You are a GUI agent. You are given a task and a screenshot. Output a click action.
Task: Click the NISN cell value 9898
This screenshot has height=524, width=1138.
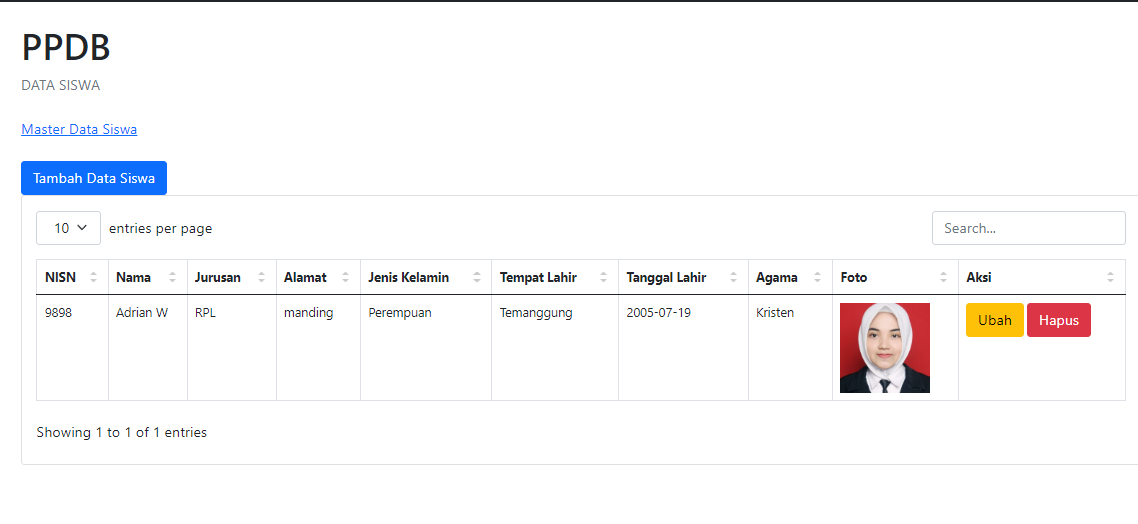[x=59, y=313]
